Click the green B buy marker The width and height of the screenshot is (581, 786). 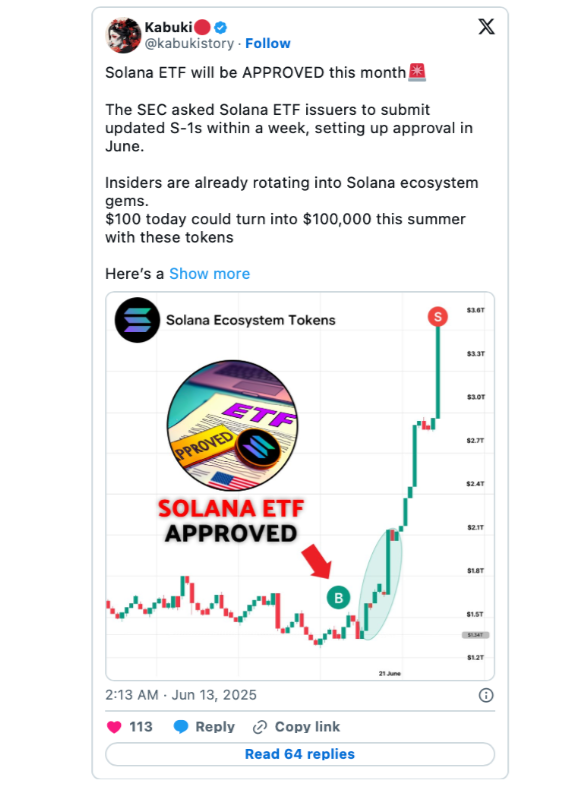click(338, 598)
